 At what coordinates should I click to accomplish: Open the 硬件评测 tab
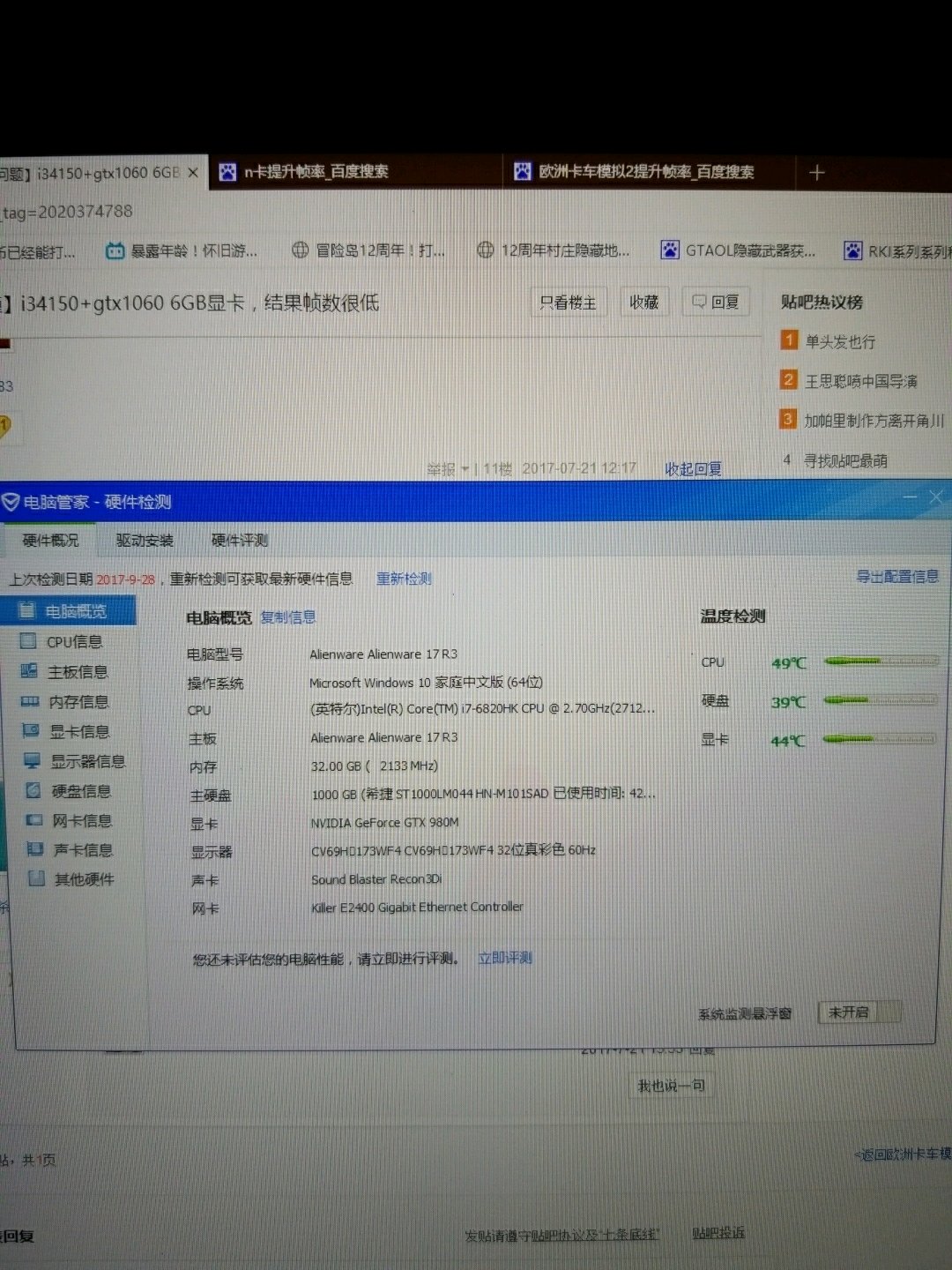pyautogui.click(x=239, y=540)
